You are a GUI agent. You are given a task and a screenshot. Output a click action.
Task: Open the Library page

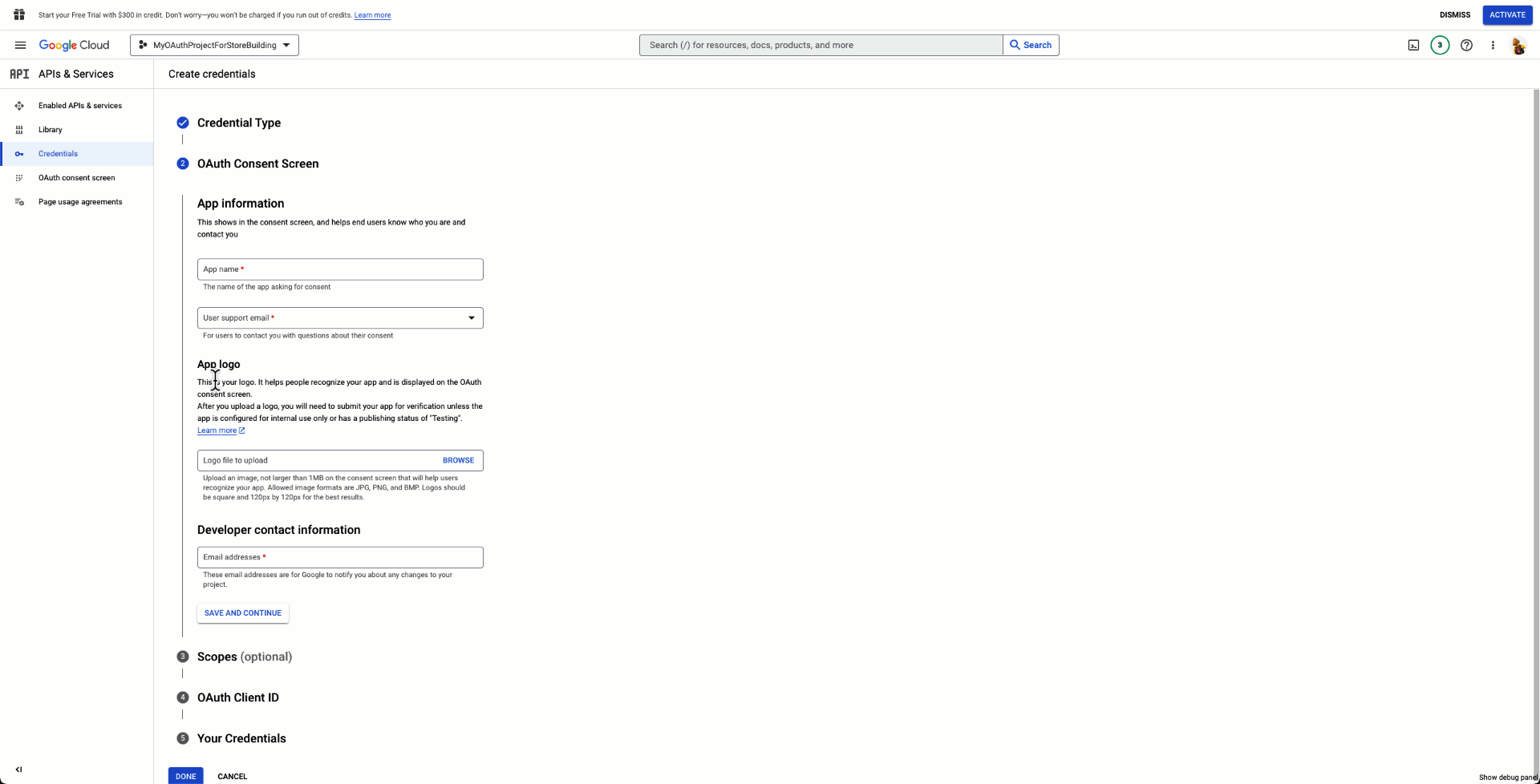pyautogui.click(x=50, y=129)
